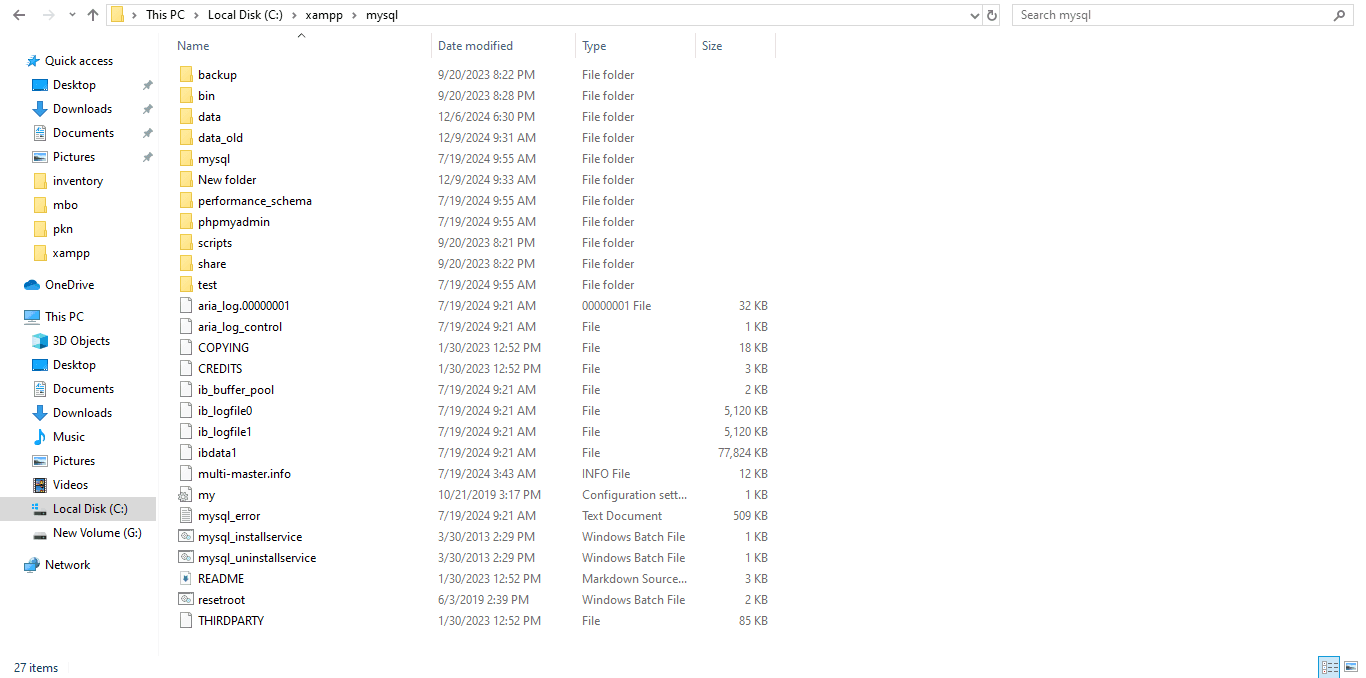Click the Forward navigation arrow
Screen dimensions: 1366x678
point(49,15)
